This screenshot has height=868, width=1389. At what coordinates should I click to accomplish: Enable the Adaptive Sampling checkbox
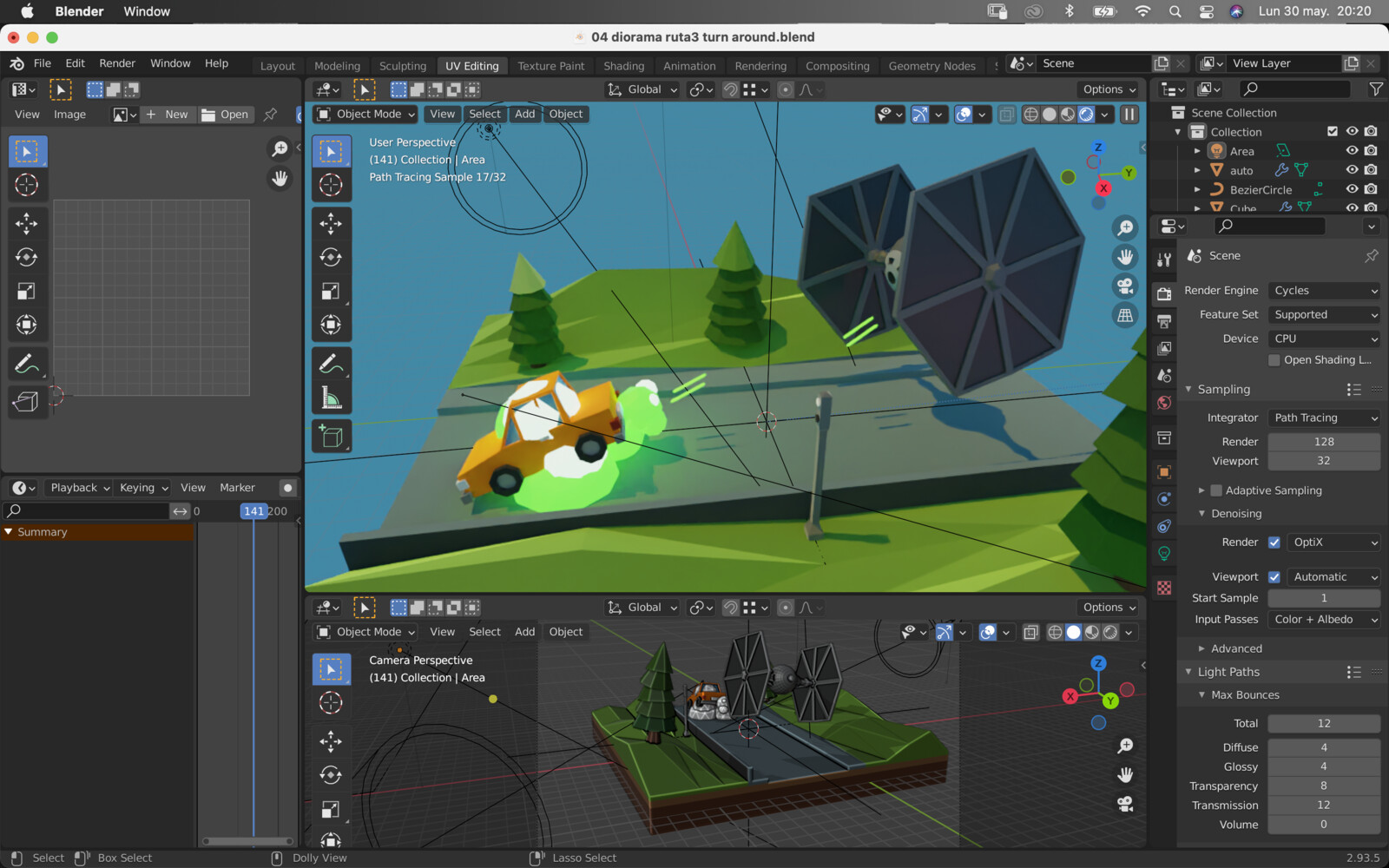pyautogui.click(x=1216, y=490)
